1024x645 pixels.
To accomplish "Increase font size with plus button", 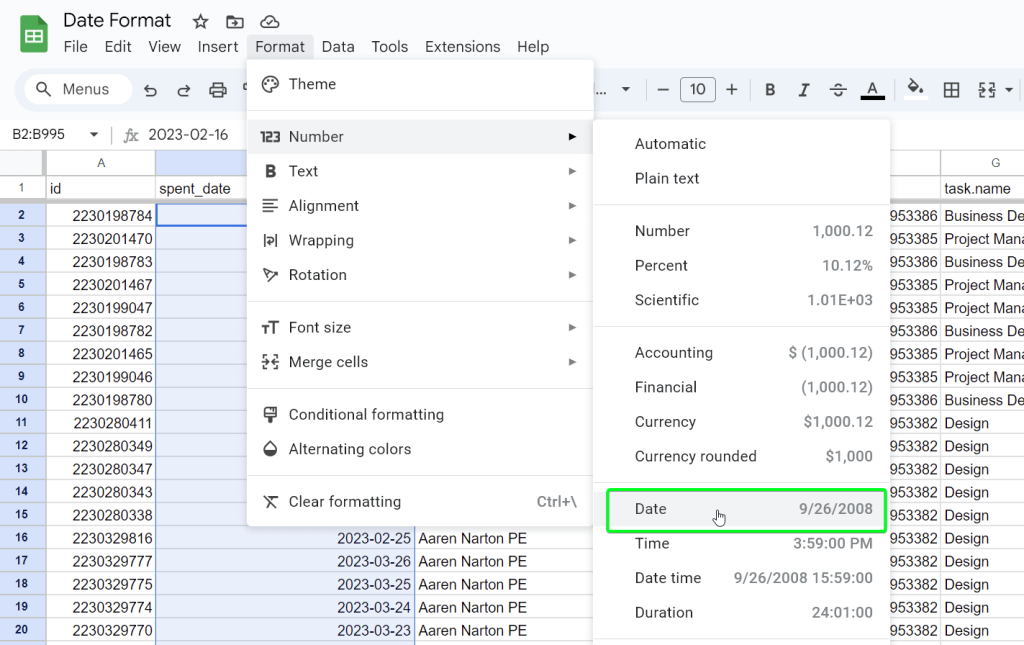I will [x=731, y=89].
